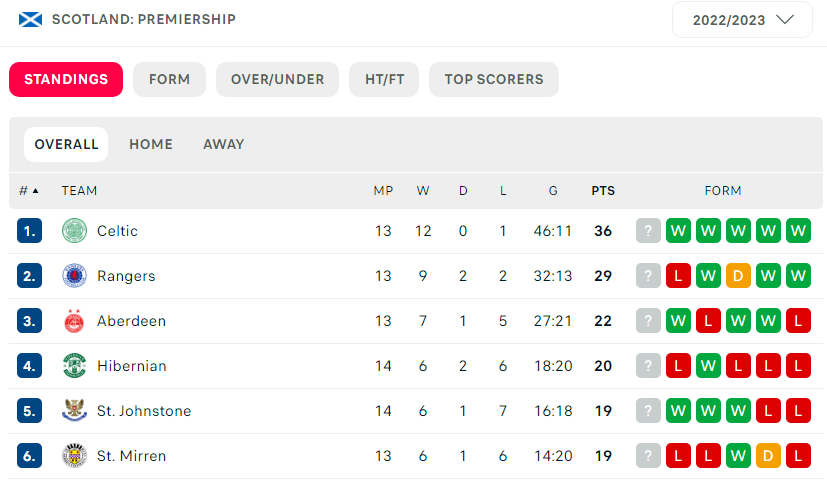Click the Celtic club crest icon

point(74,231)
